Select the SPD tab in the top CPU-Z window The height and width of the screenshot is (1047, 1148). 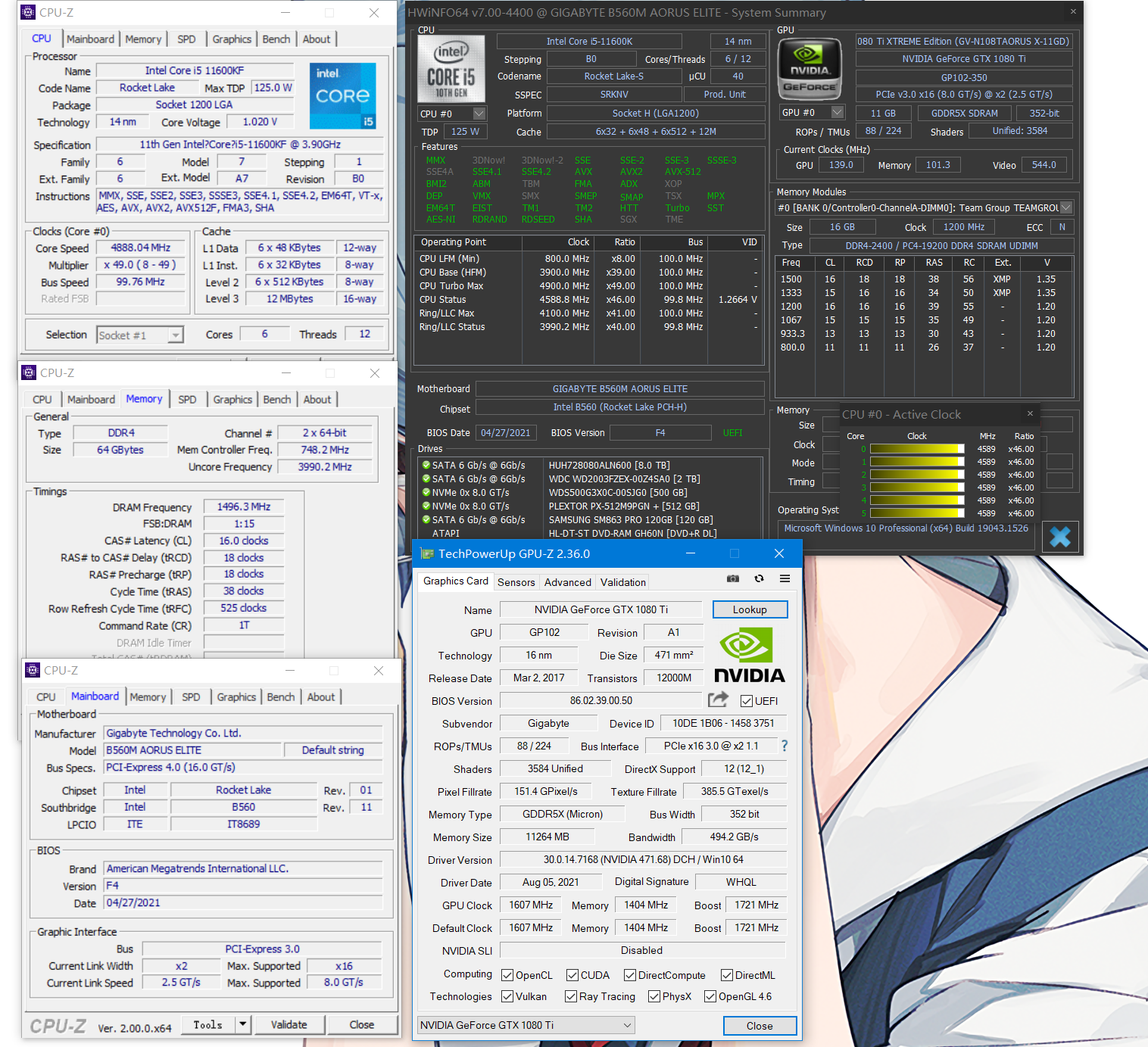point(186,39)
